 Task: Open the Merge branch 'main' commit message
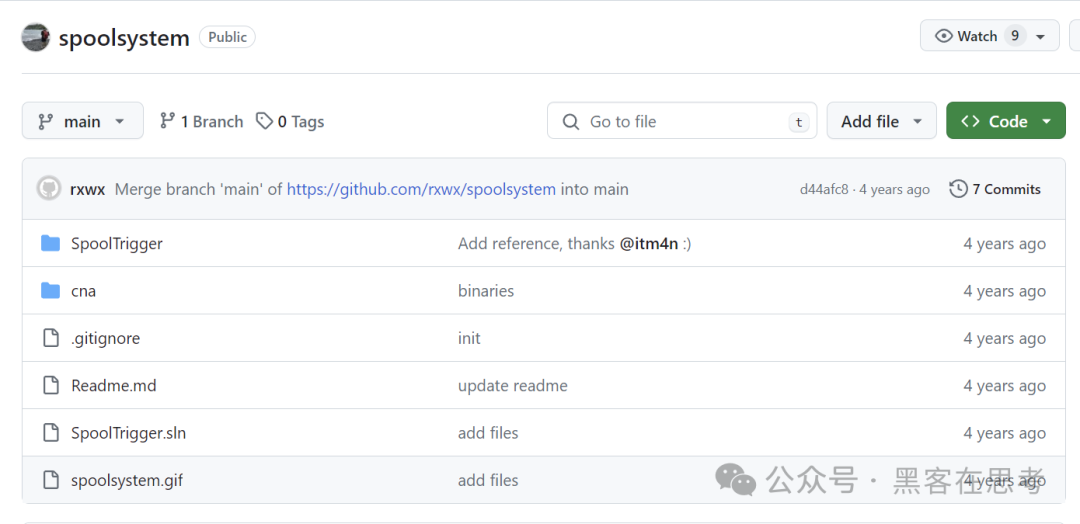point(198,189)
